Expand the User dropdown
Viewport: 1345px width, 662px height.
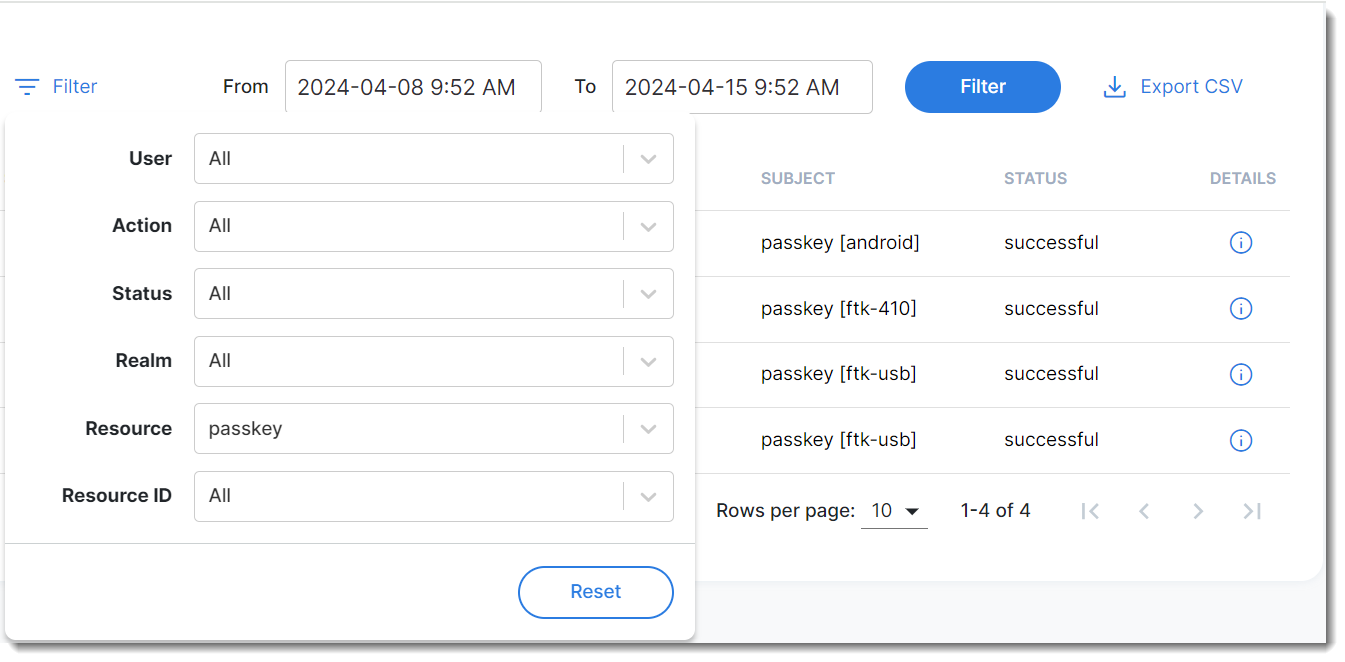point(648,159)
